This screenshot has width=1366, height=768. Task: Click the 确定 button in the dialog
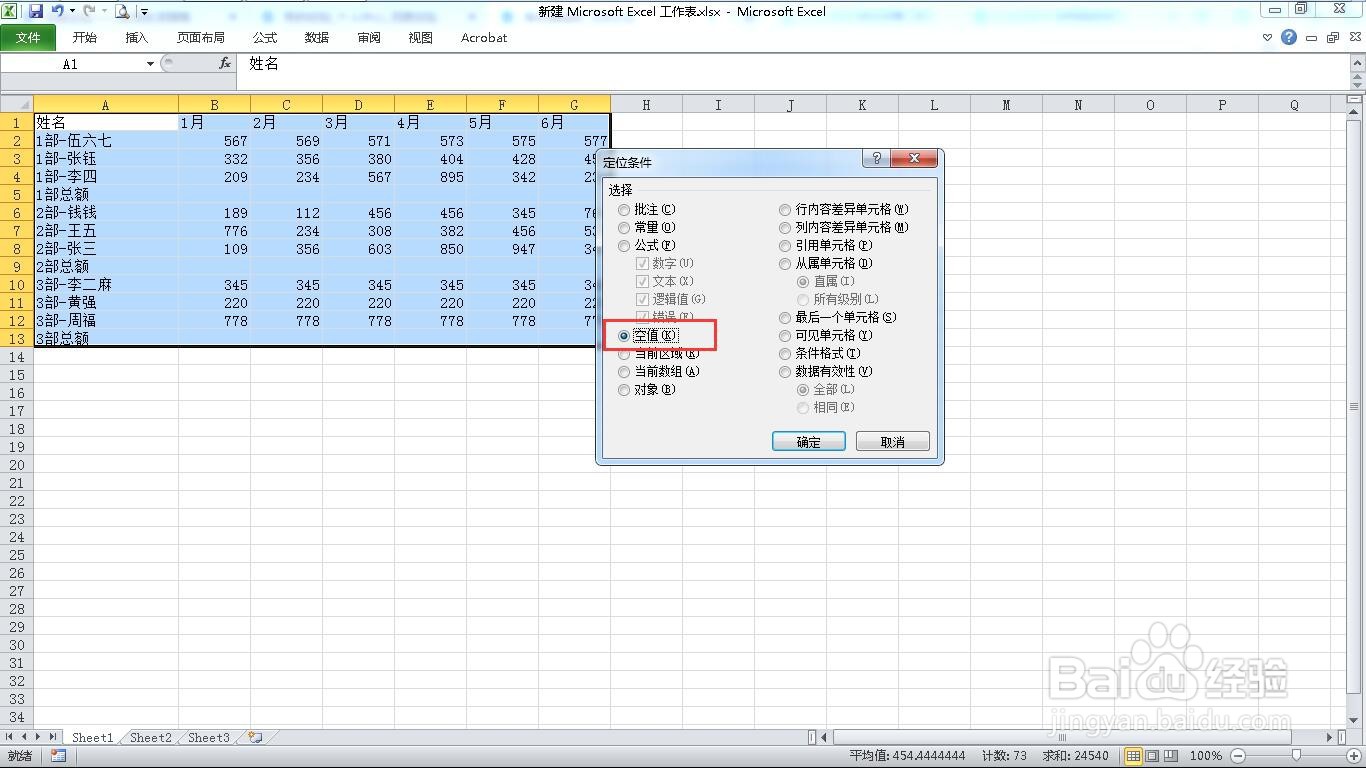pyautogui.click(x=809, y=442)
